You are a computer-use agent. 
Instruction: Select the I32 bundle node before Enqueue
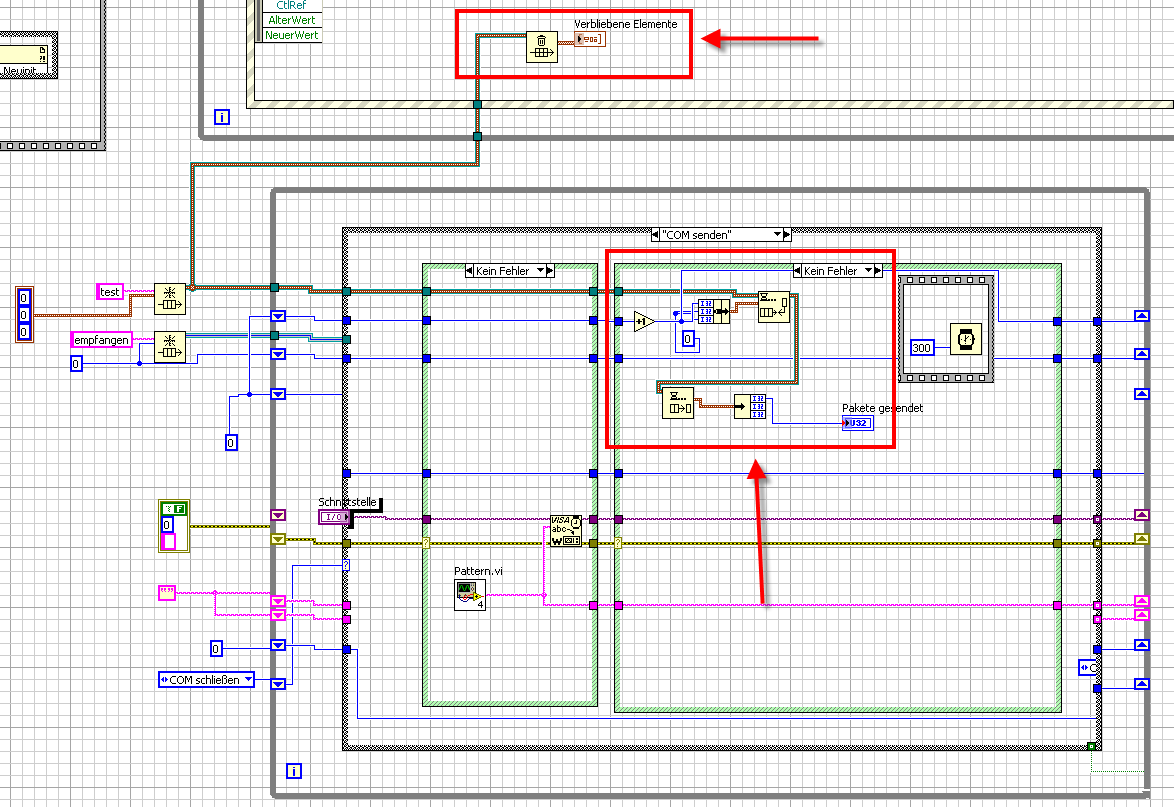(714, 311)
